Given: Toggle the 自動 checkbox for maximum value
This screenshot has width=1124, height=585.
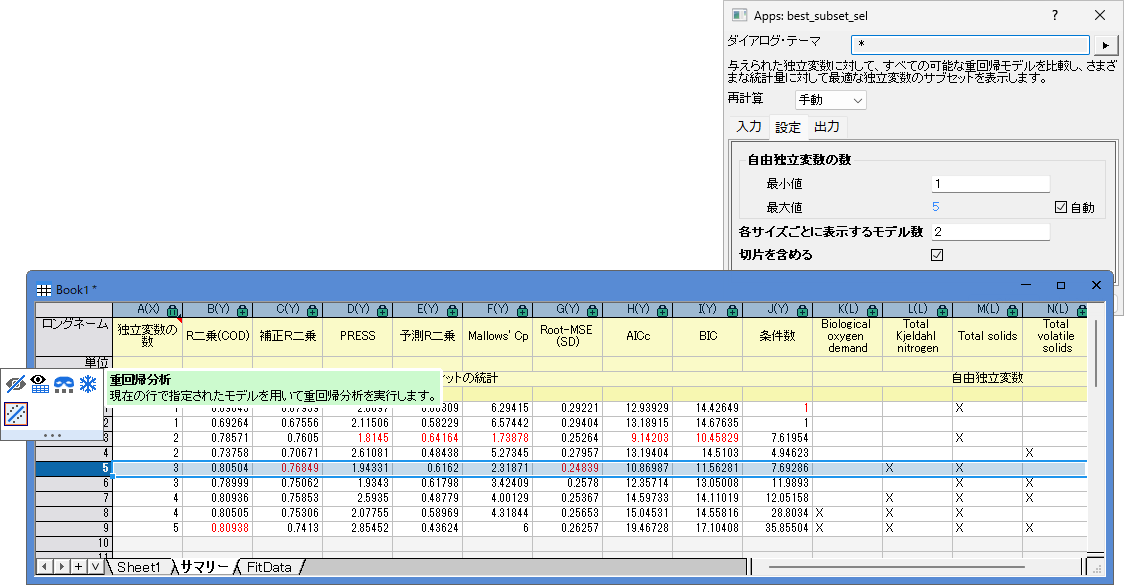Looking at the screenshot, I should pos(1062,208).
